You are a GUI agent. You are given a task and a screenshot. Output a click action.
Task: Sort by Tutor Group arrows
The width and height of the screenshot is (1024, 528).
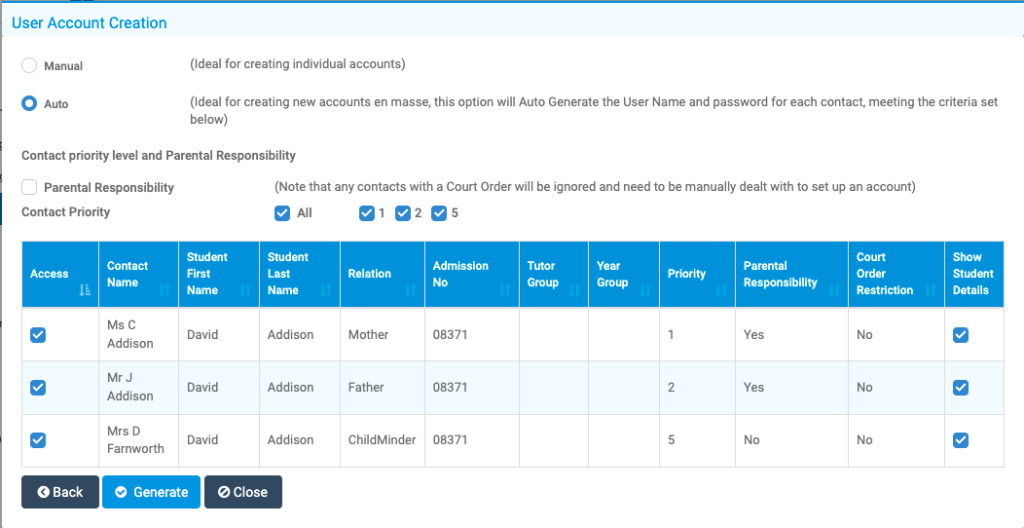coord(575,291)
